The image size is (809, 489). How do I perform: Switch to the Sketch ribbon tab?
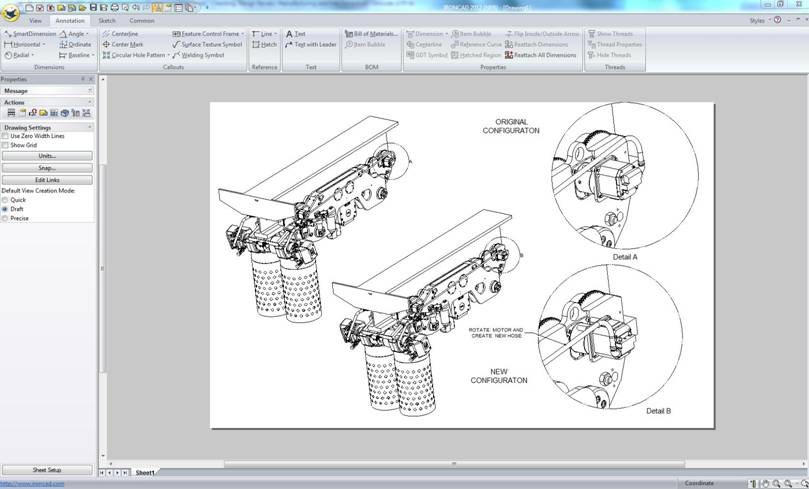[107, 20]
